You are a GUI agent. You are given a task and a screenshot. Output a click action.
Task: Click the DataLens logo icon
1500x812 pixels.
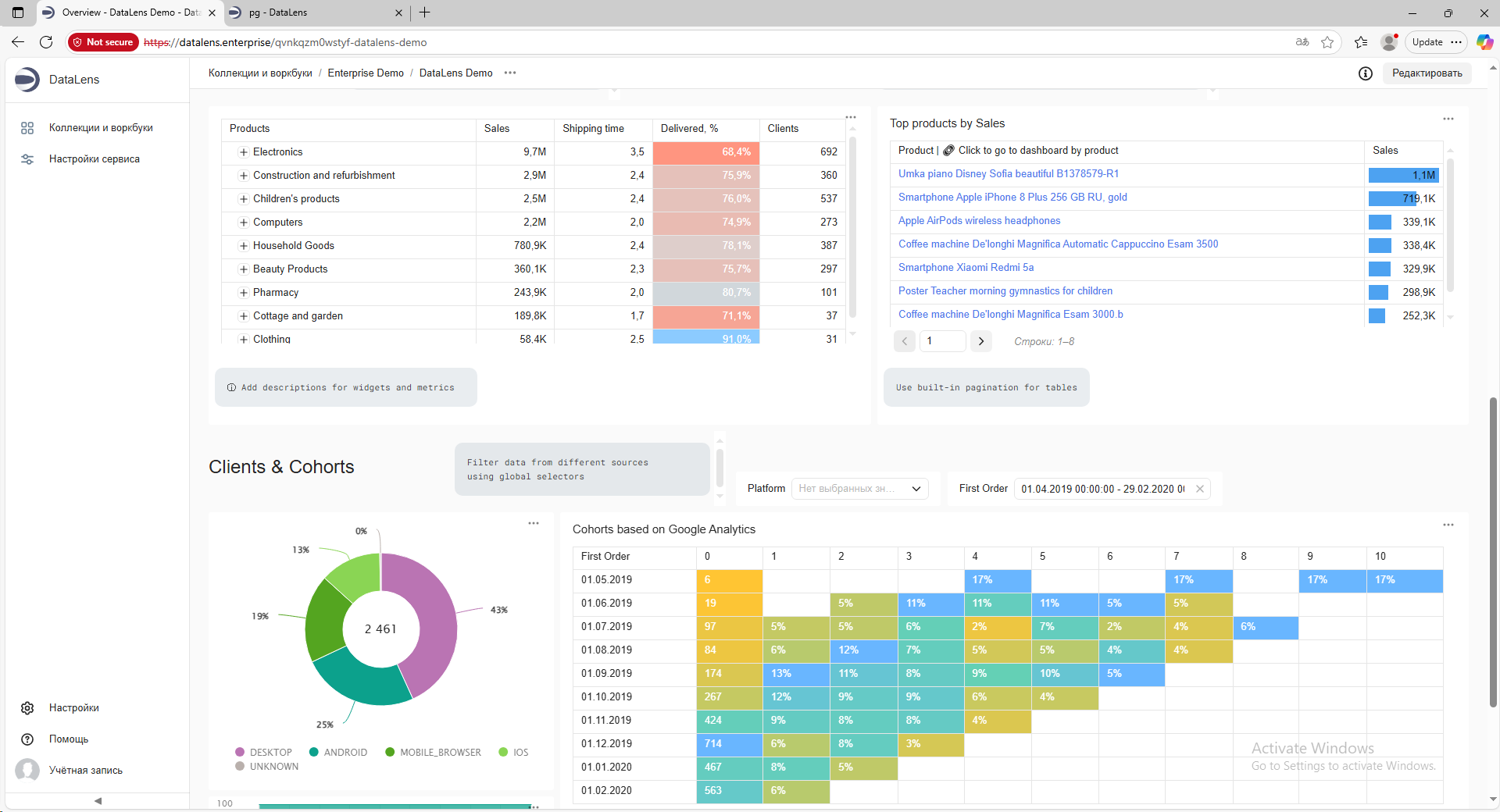pyautogui.click(x=27, y=80)
